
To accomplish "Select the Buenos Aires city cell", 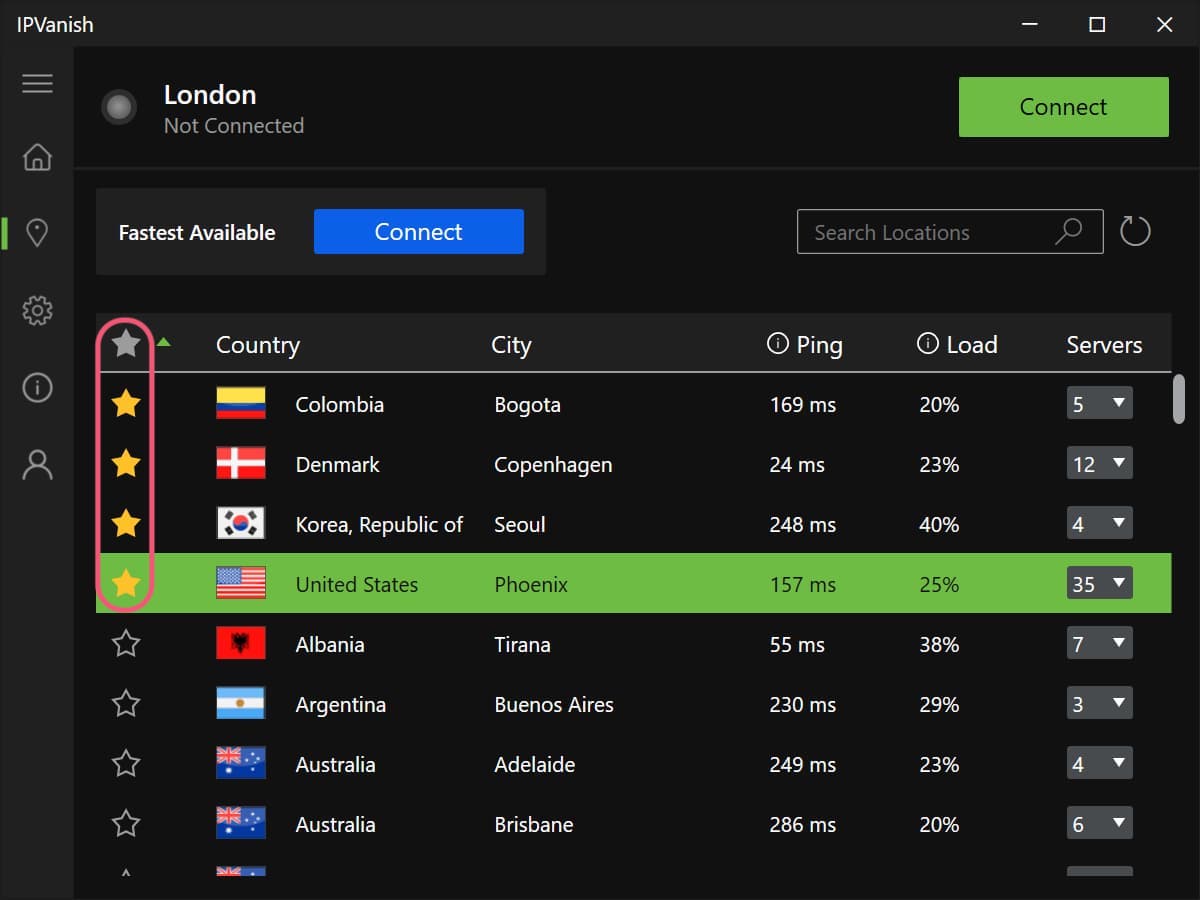I will (x=554, y=705).
